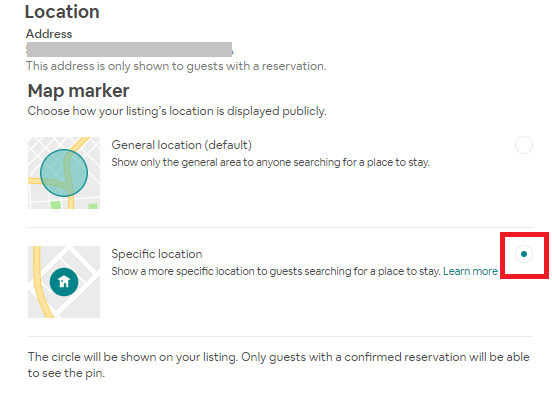Click the house pin icon on map

click(64, 282)
